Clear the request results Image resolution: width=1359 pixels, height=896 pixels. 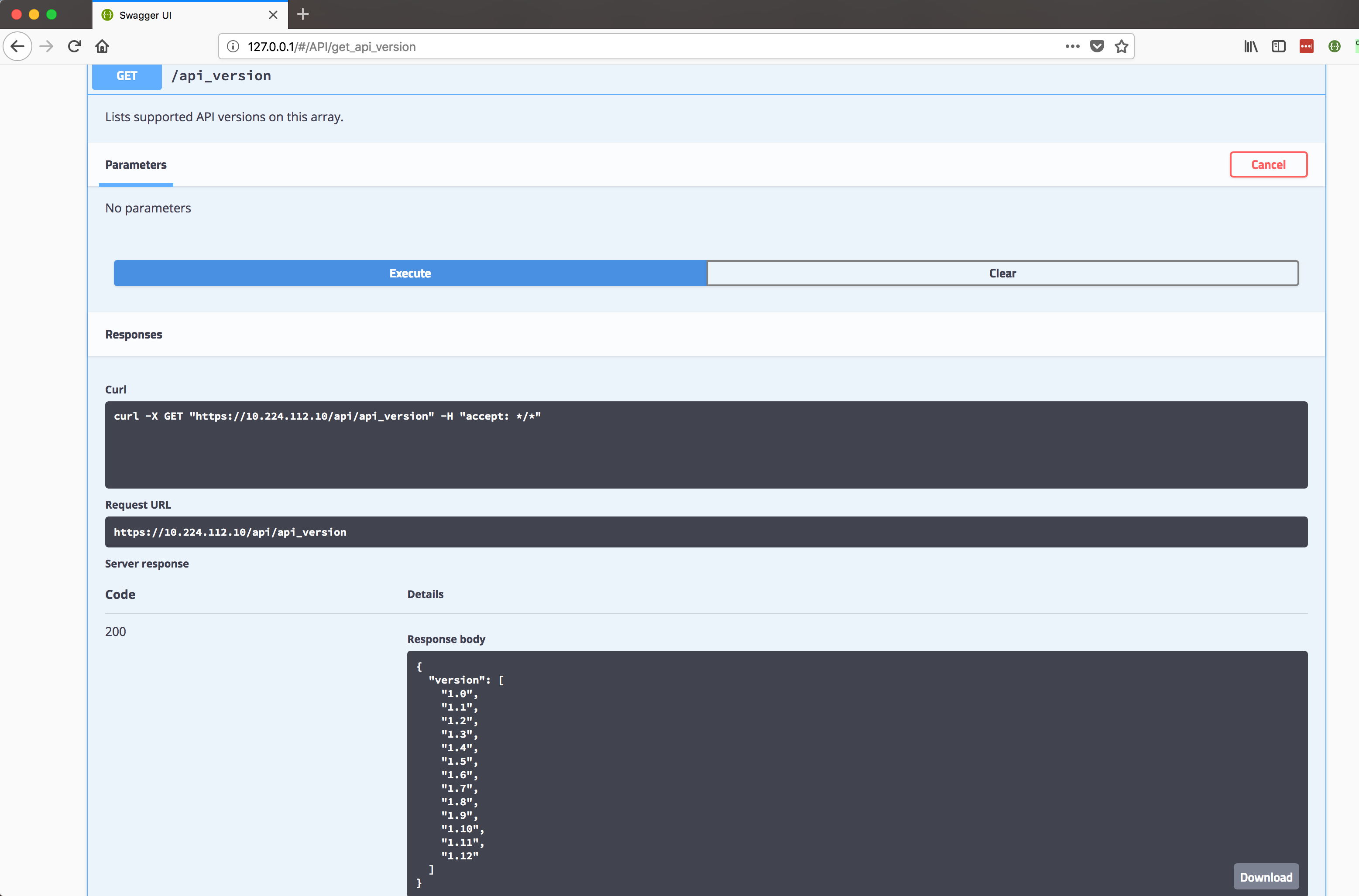pos(1002,273)
